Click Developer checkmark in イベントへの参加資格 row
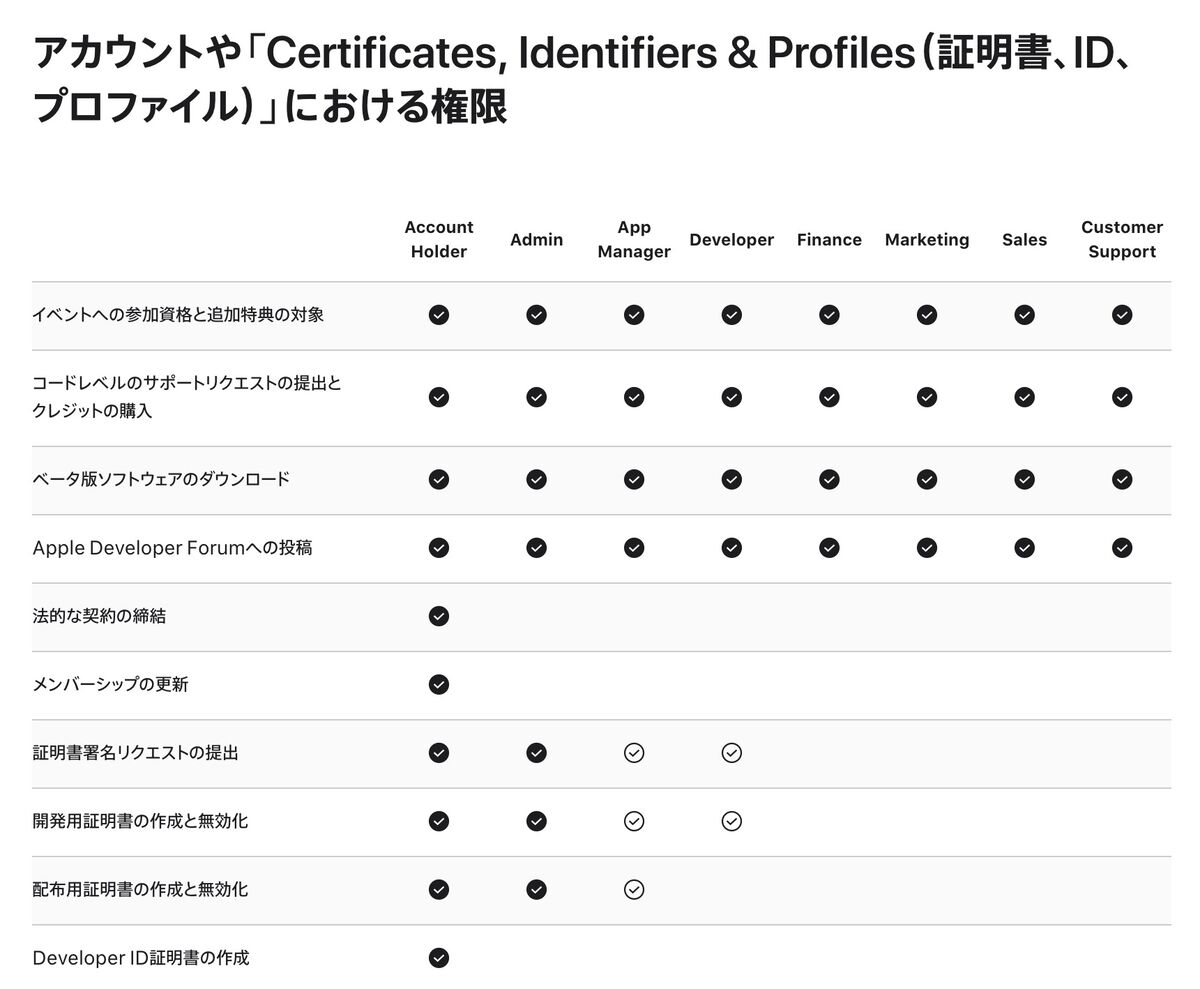The image size is (1200, 989). (x=731, y=315)
